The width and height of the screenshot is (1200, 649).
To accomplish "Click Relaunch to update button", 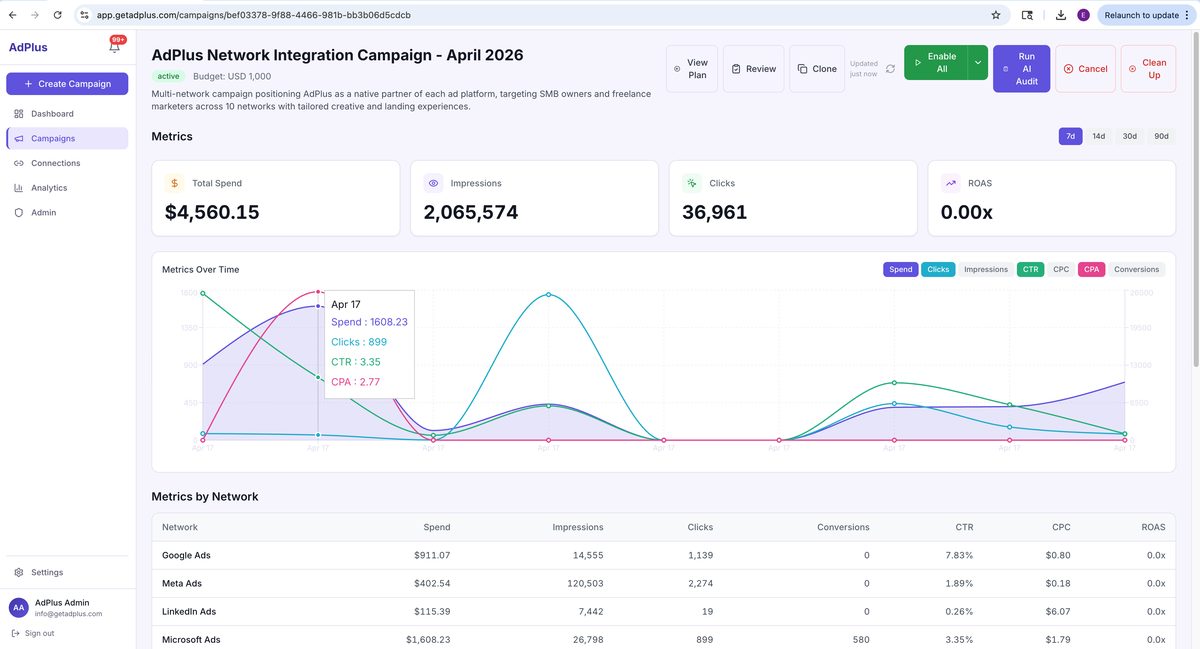I will (x=1145, y=15).
